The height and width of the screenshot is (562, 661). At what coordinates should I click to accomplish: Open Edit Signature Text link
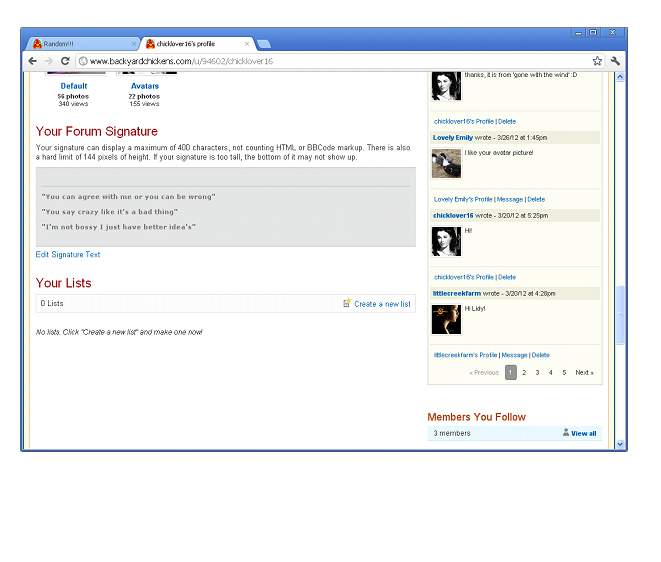click(68, 255)
